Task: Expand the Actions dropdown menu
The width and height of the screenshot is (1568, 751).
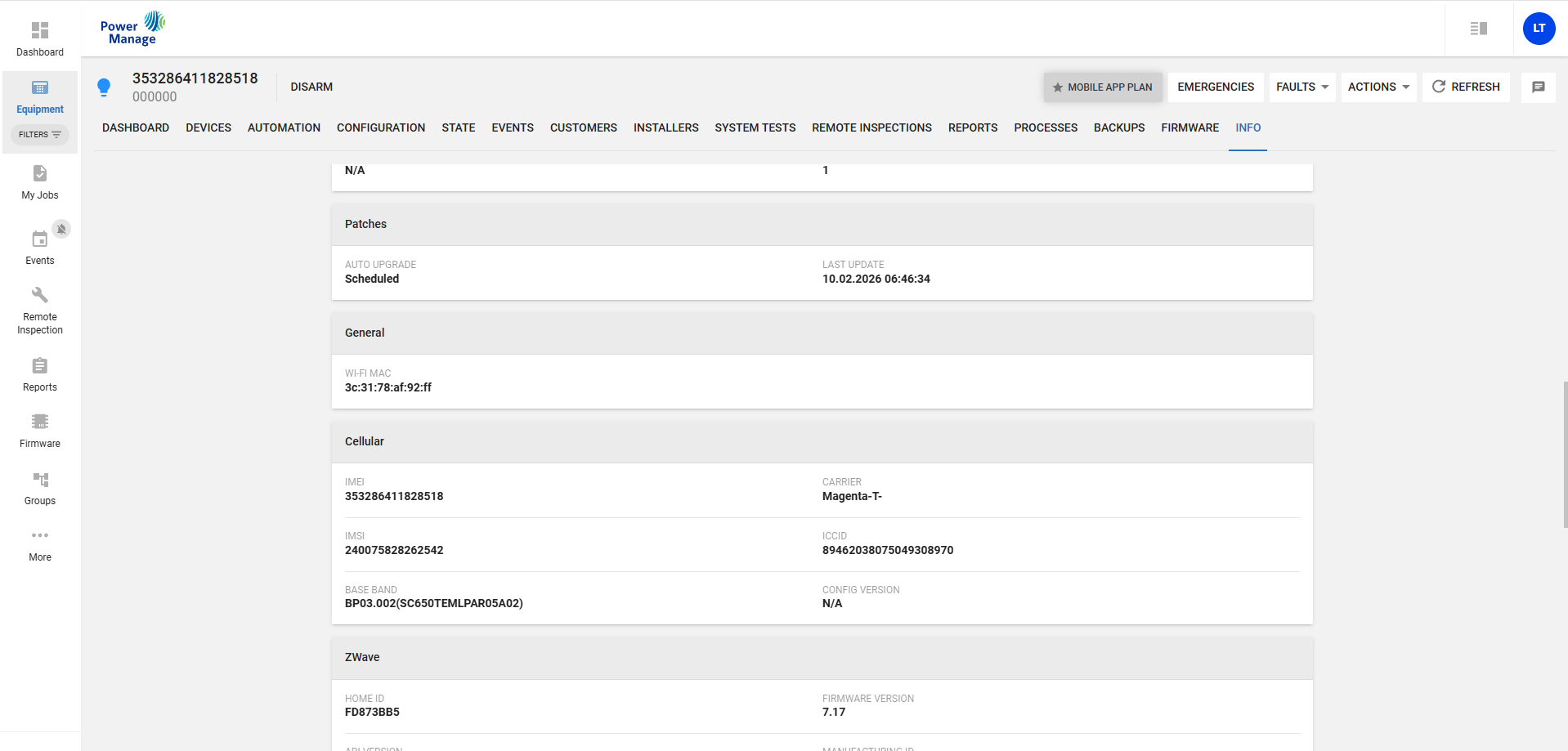Action: coord(1378,87)
